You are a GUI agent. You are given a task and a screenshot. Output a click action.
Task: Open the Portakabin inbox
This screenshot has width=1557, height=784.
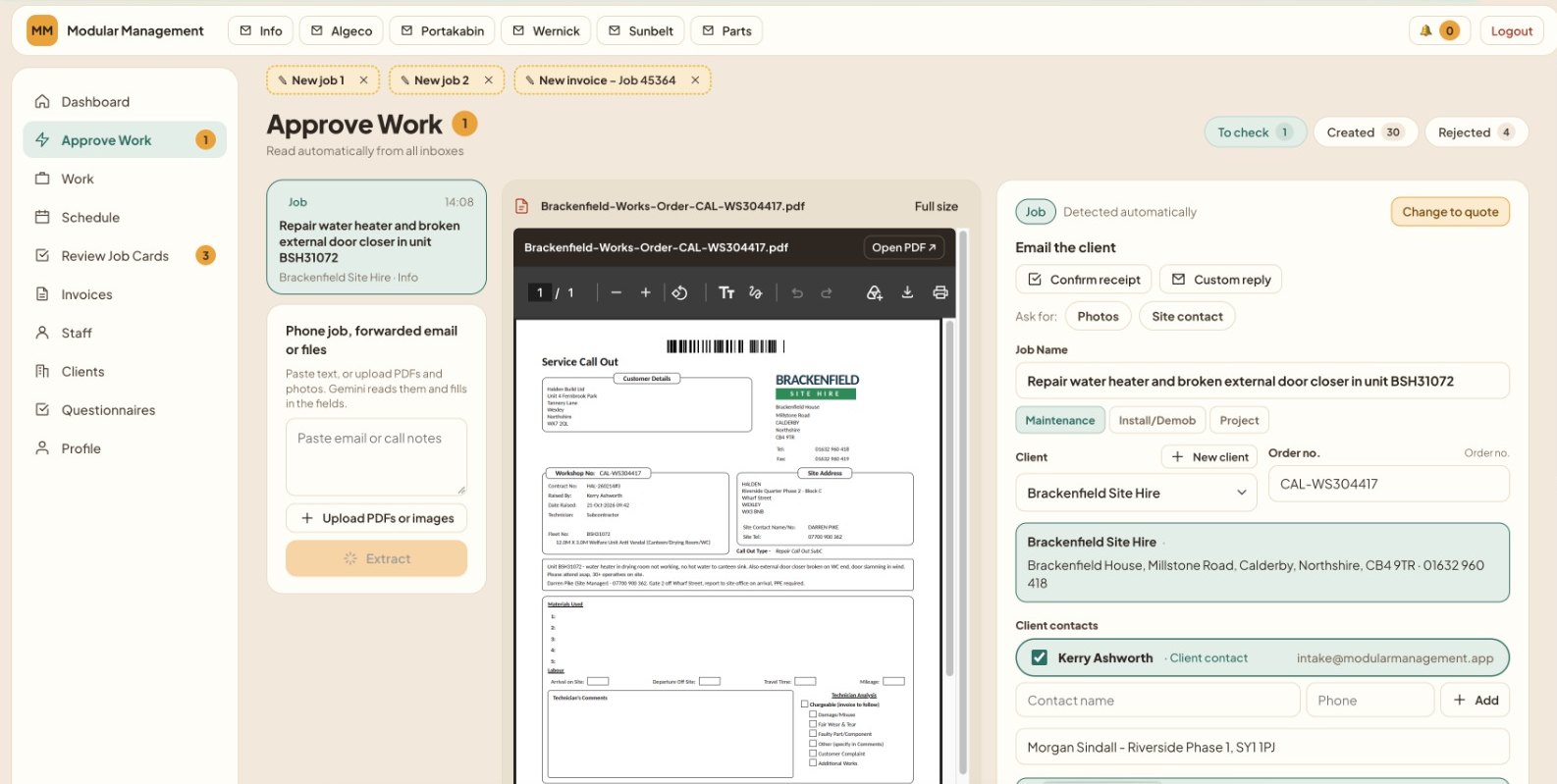click(x=442, y=30)
